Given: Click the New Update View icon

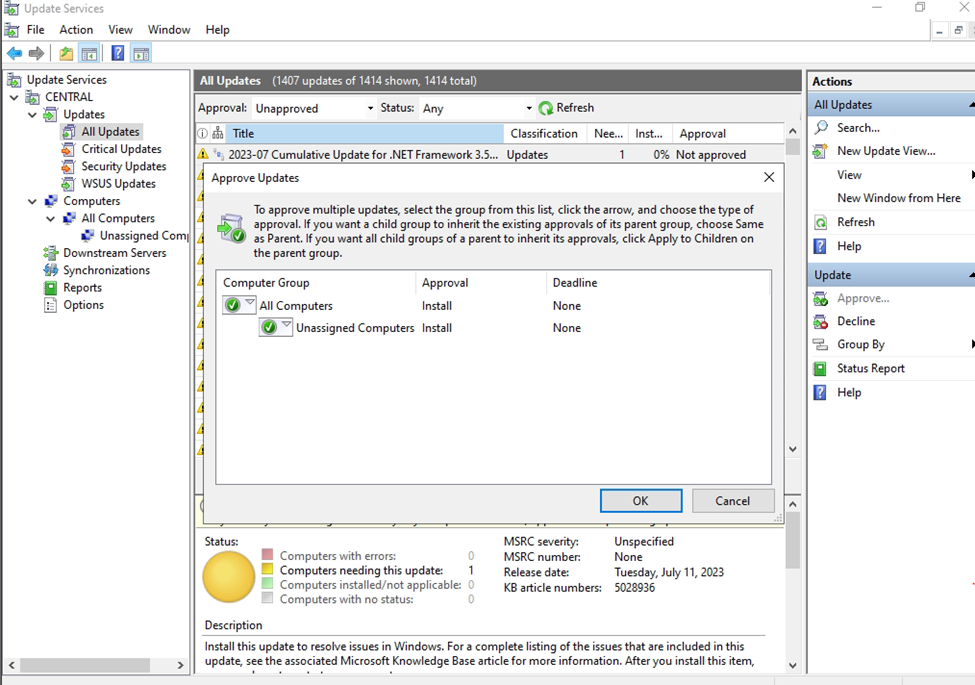Looking at the screenshot, I should 821,151.
